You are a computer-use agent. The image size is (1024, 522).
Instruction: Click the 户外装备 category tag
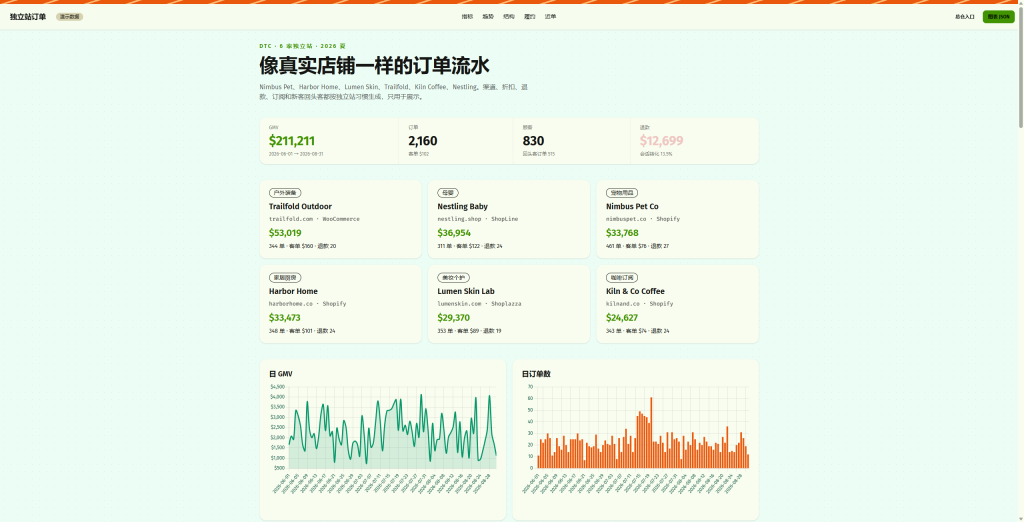point(285,193)
